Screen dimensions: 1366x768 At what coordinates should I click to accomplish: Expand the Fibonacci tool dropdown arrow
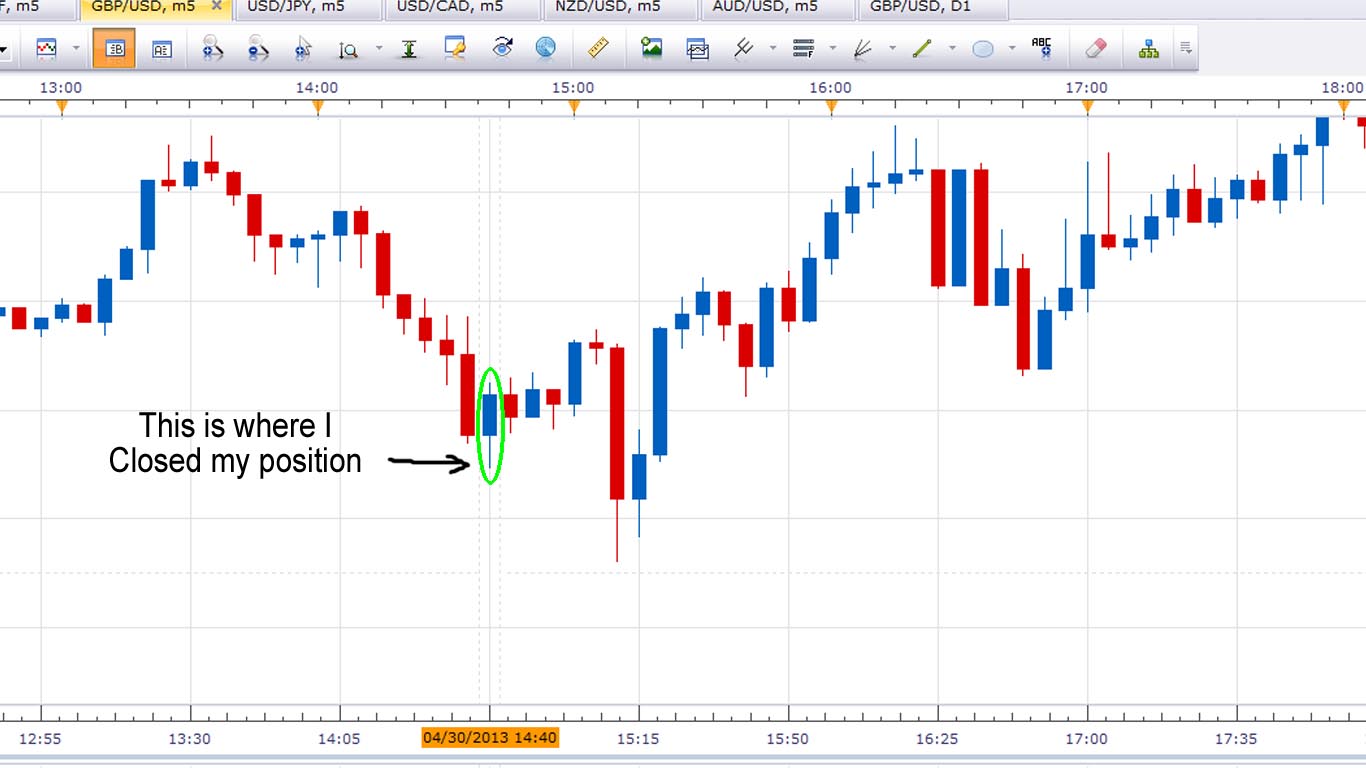(x=832, y=48)
